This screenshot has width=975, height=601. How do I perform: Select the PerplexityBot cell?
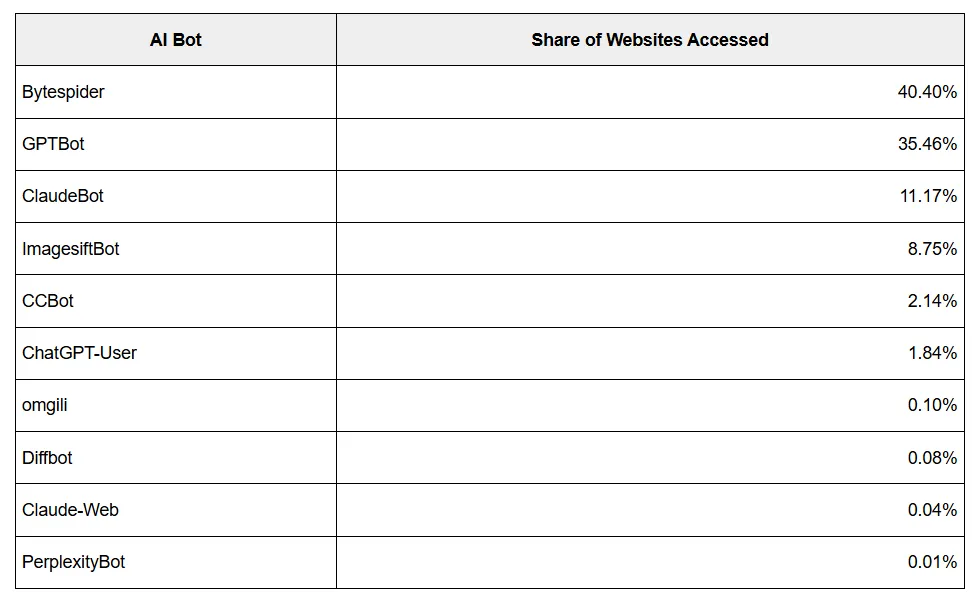(x=73, y=562)
